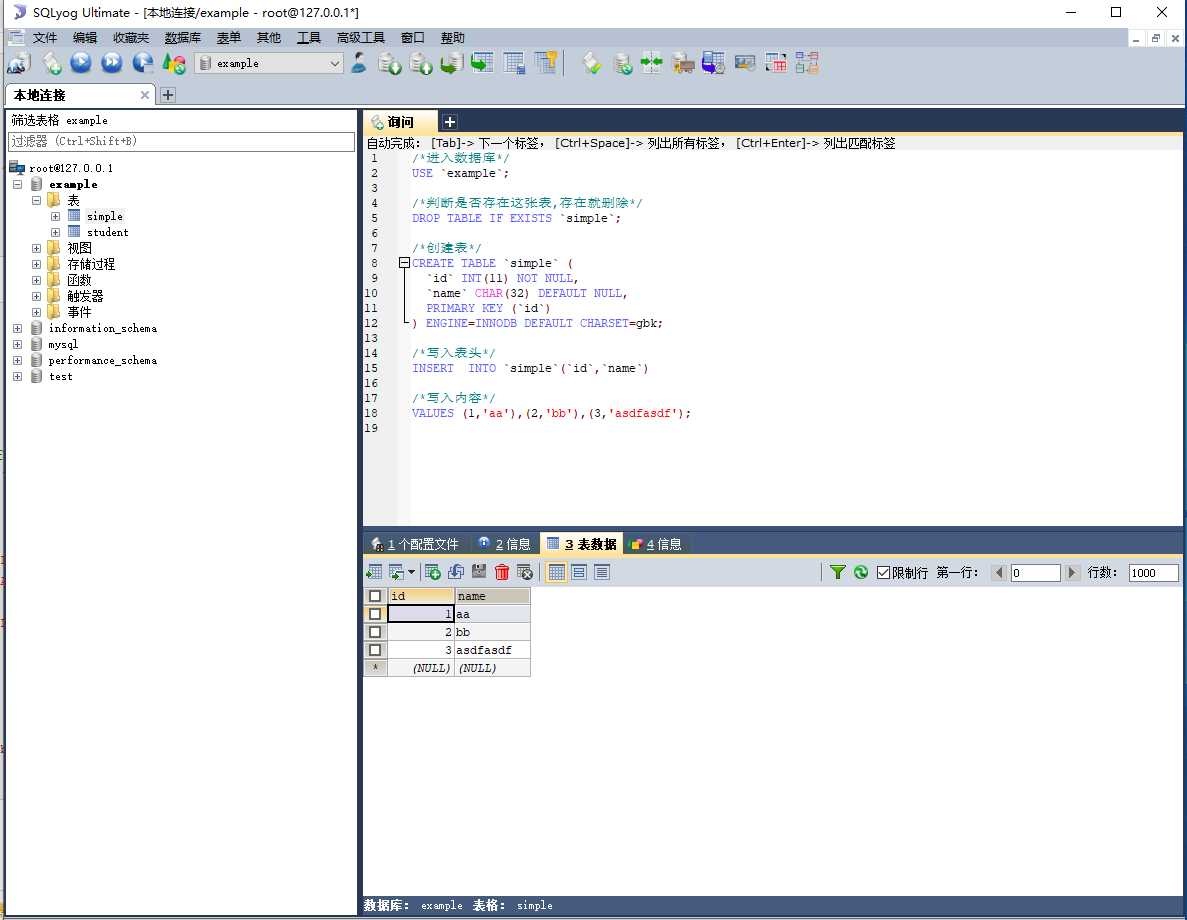This screenshot has width=1187, height=920.
Task: Click the 过滤器 filter input field
Action: point(181,142)
